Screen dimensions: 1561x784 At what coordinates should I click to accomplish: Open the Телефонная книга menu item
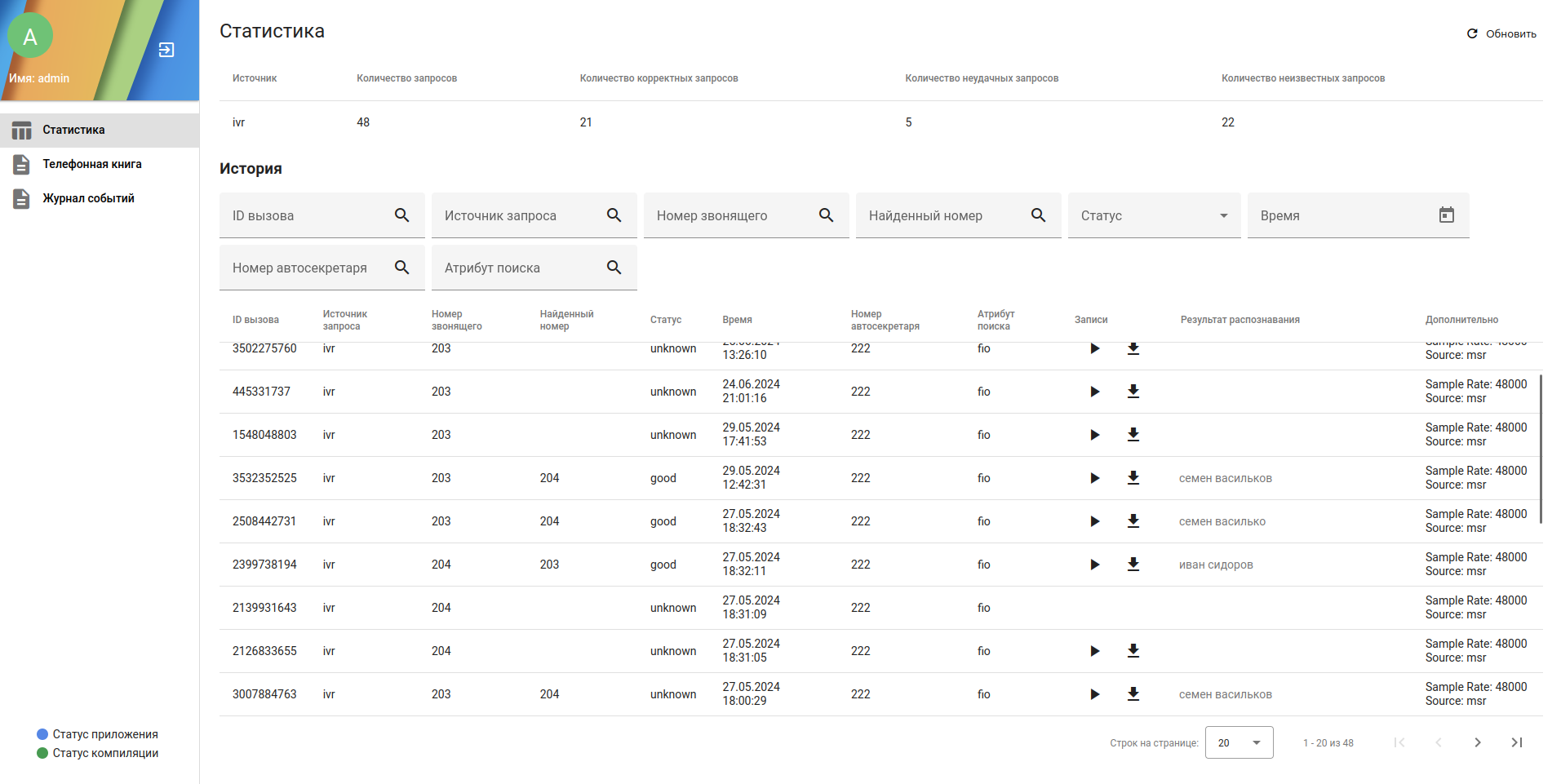click(91, 164)
